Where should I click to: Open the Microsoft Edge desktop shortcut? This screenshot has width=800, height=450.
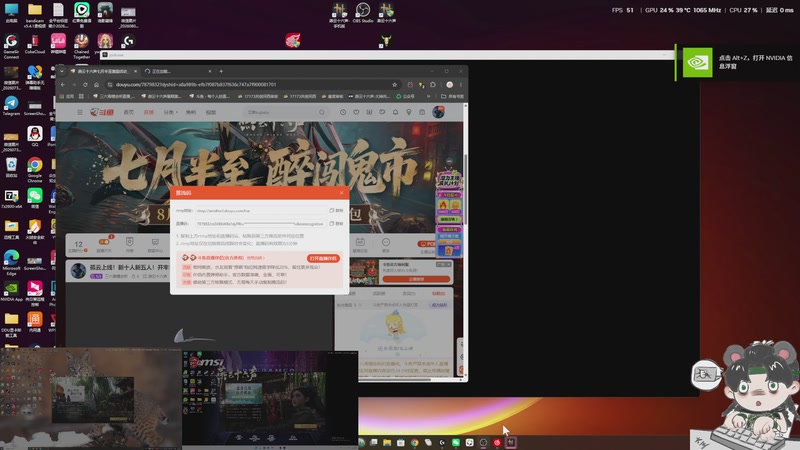[x=11, y=262]
